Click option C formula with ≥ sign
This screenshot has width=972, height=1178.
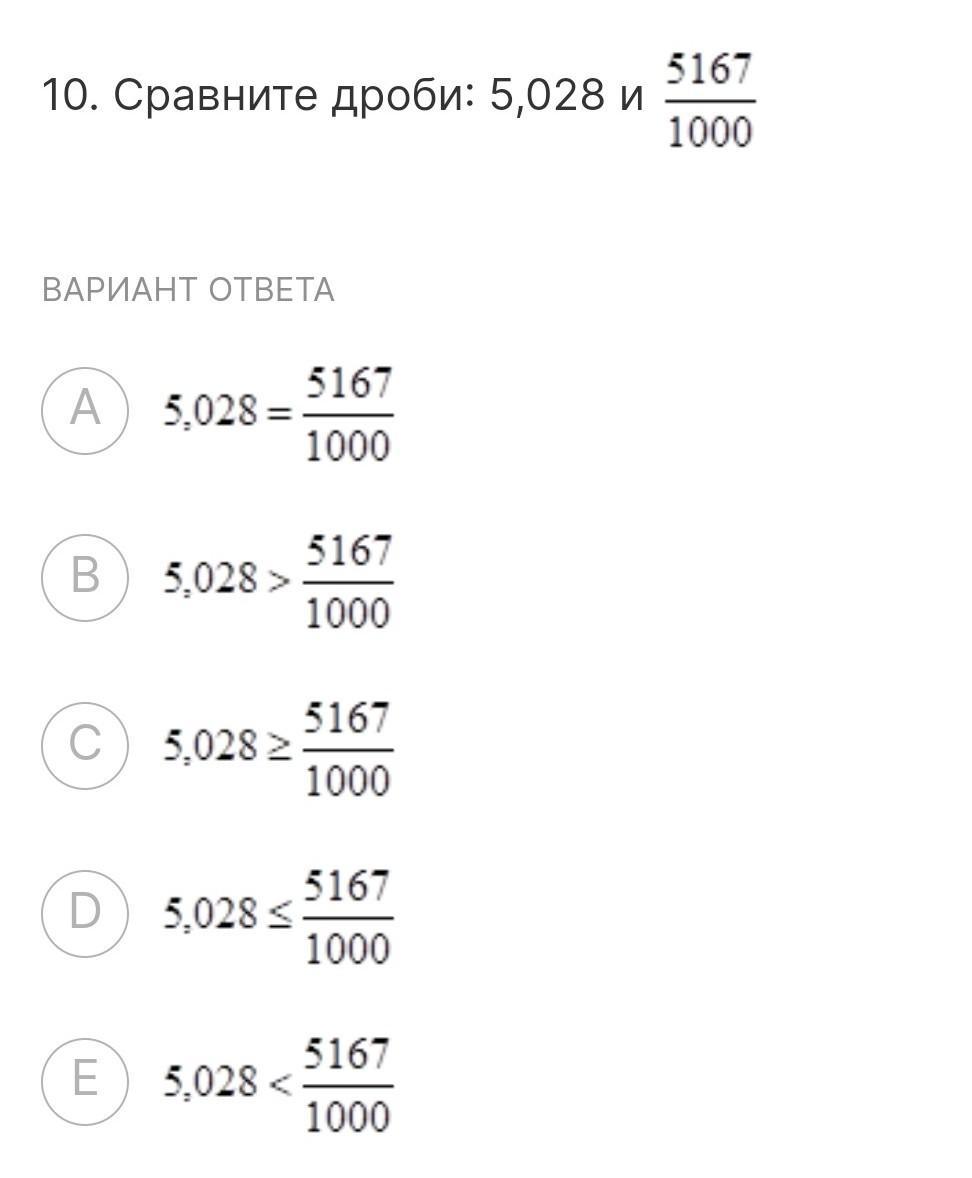coord(278,749)
